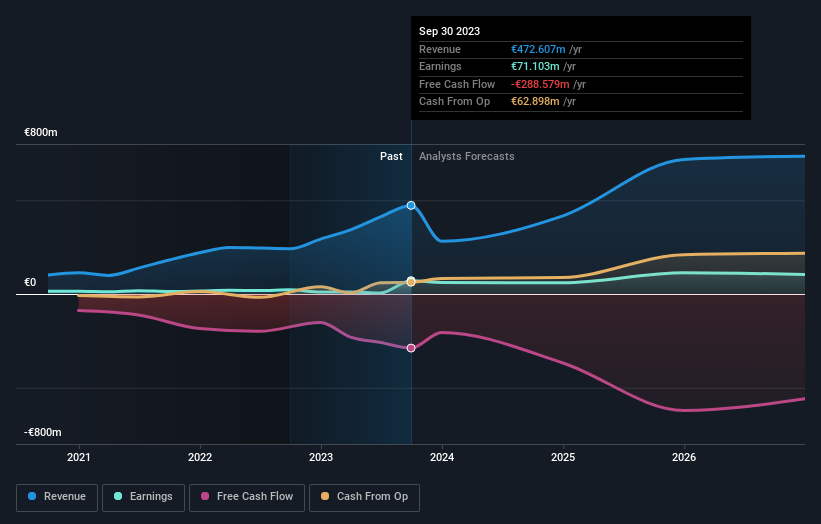The image size is (821, 524).
Task: Click the €472.607m revenue value
Action: coord(538,49)
